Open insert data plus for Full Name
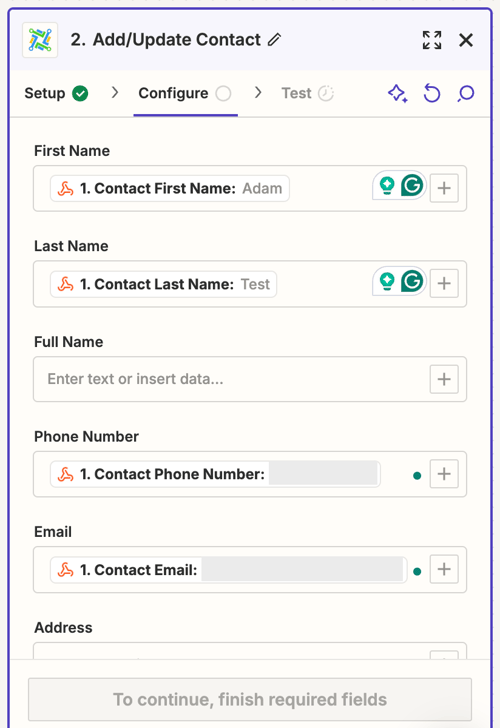 tap(444, 379)
